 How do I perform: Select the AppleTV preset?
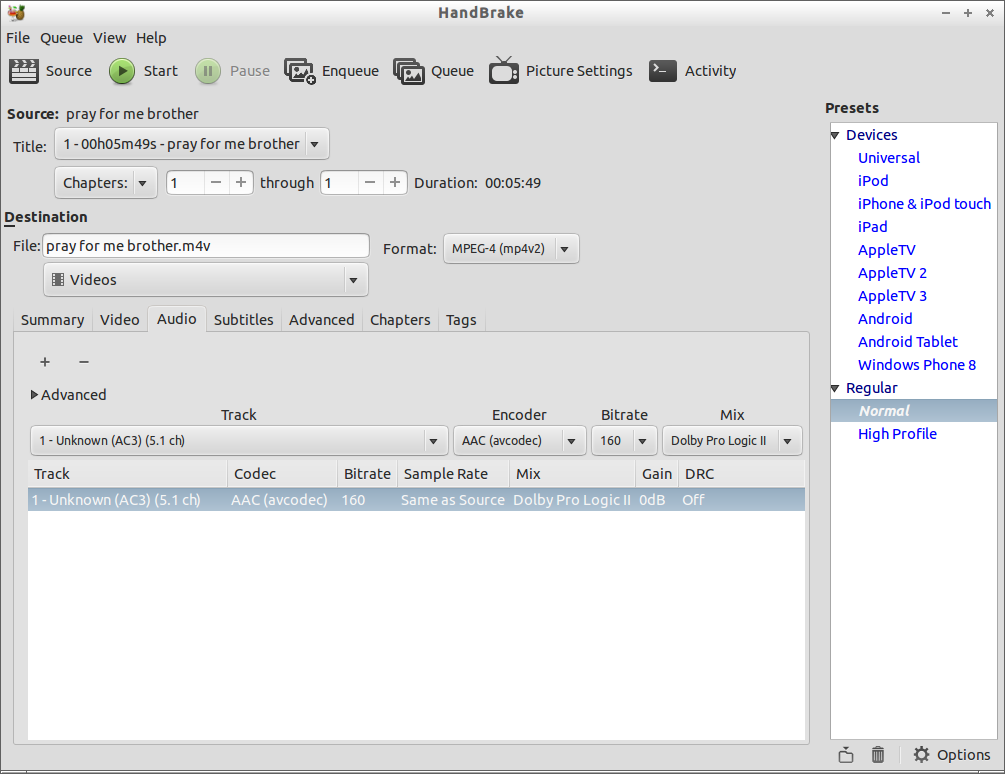[x=886, y=251]
